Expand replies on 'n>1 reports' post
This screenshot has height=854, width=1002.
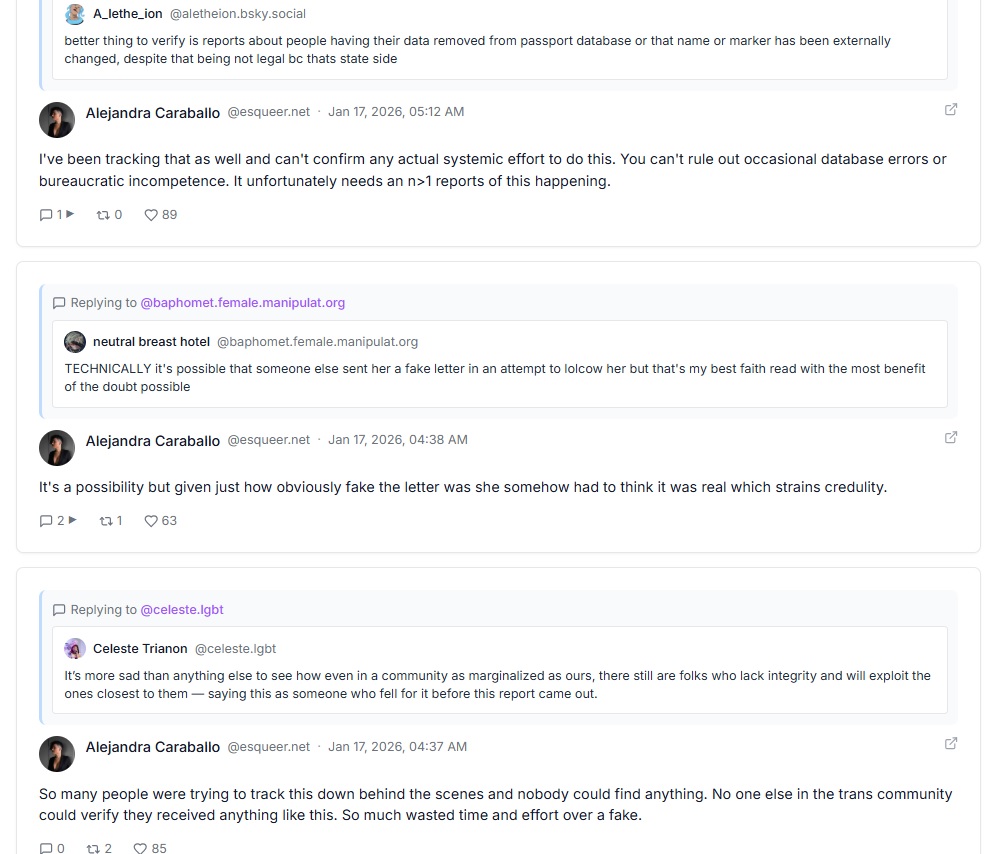[70, 215]
